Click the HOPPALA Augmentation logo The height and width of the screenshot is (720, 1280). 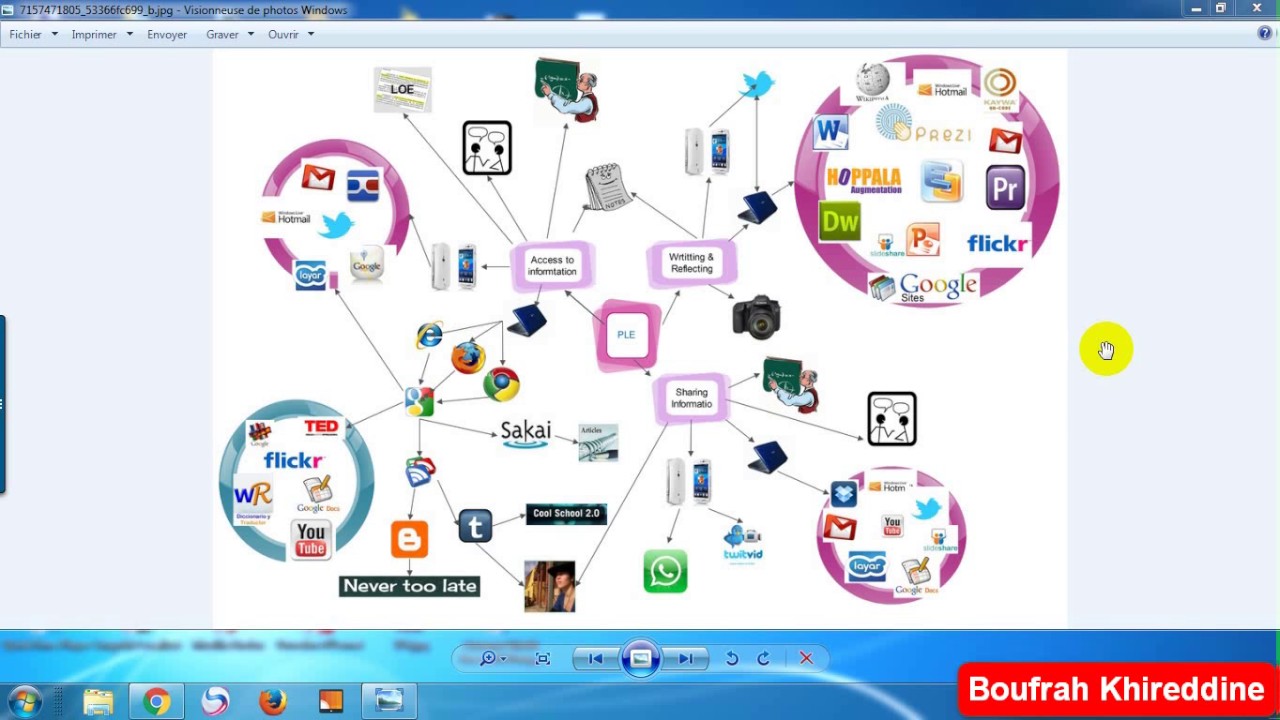coord(864,181)
